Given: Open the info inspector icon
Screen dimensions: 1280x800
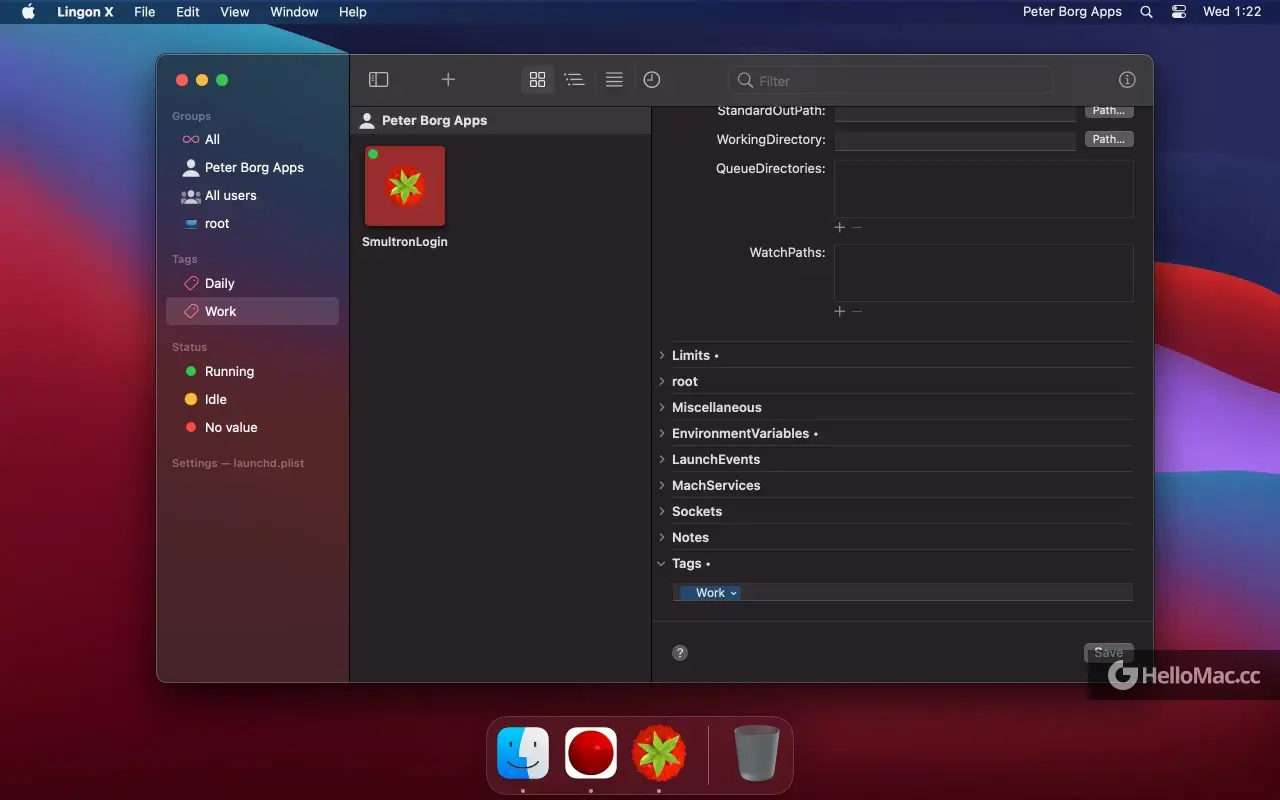Looking at the screenshot, I should (x=1127, y=80).
